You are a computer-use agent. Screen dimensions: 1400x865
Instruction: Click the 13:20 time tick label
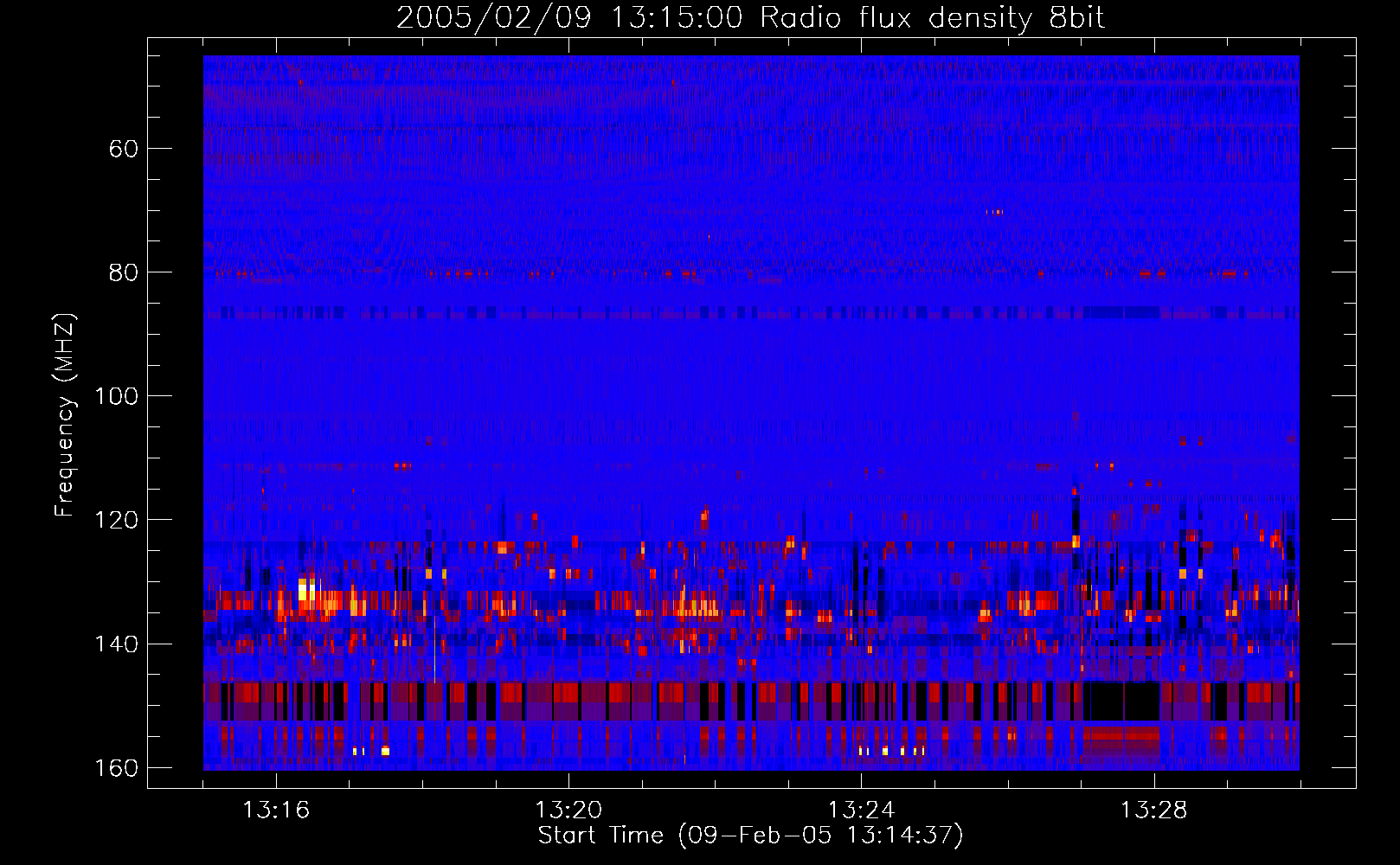click(568, 810)
